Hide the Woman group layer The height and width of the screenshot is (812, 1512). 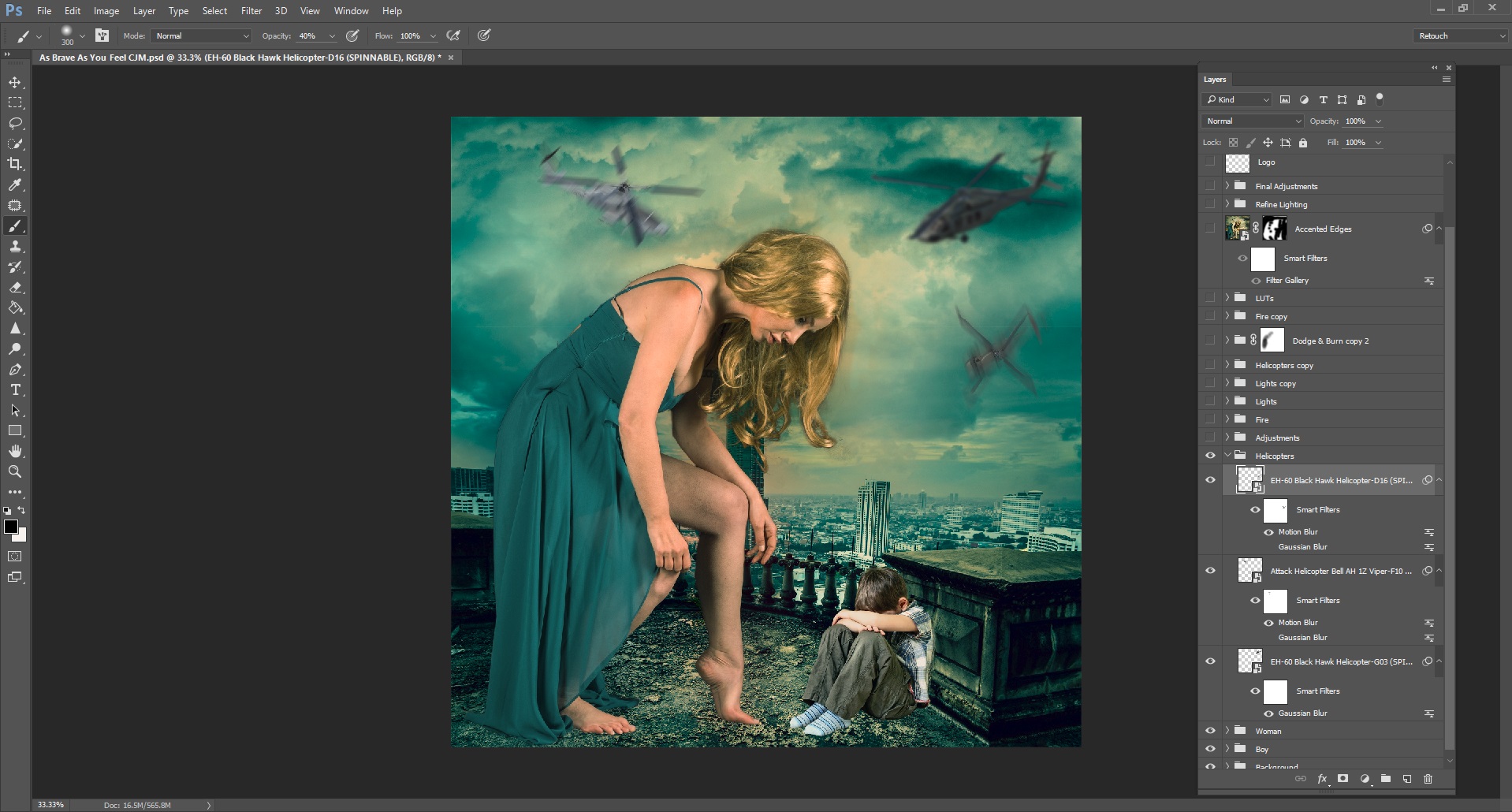[x=1210, y=731]
